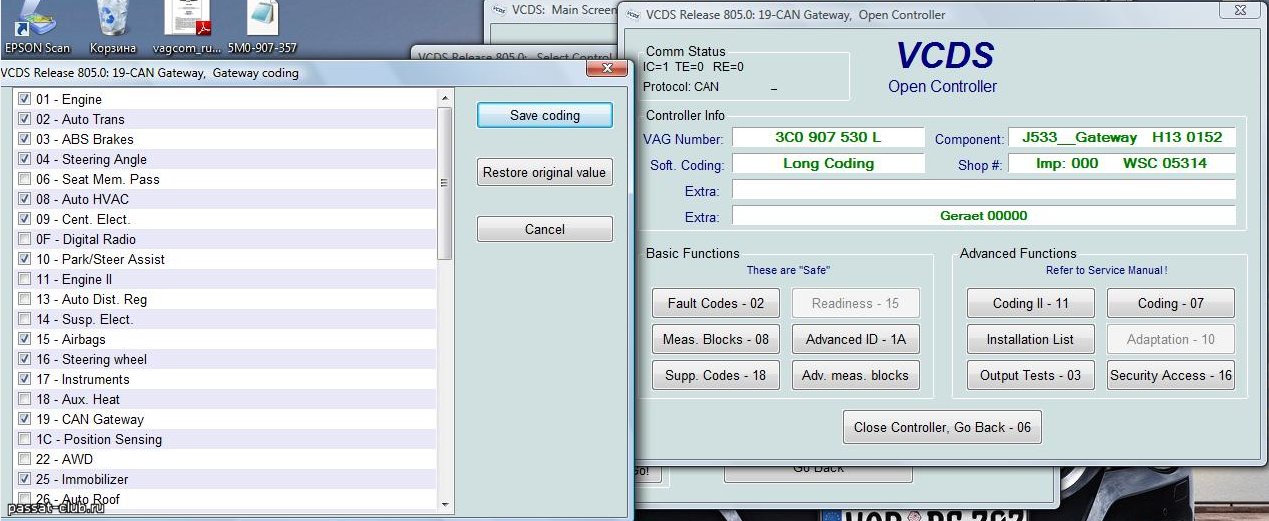Open Meas. Blocks - 08
1269x521 pixels.
click(715, 339)
